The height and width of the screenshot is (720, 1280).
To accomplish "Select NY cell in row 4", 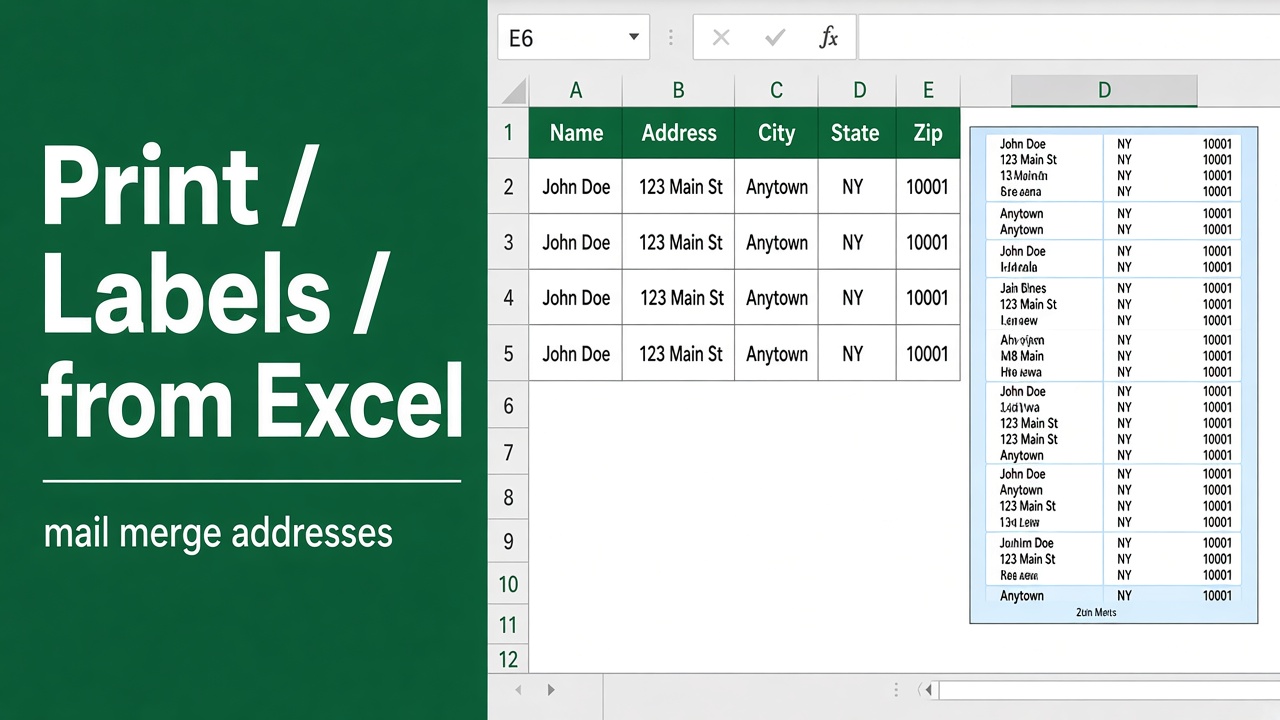I will (x=857, y=297).
